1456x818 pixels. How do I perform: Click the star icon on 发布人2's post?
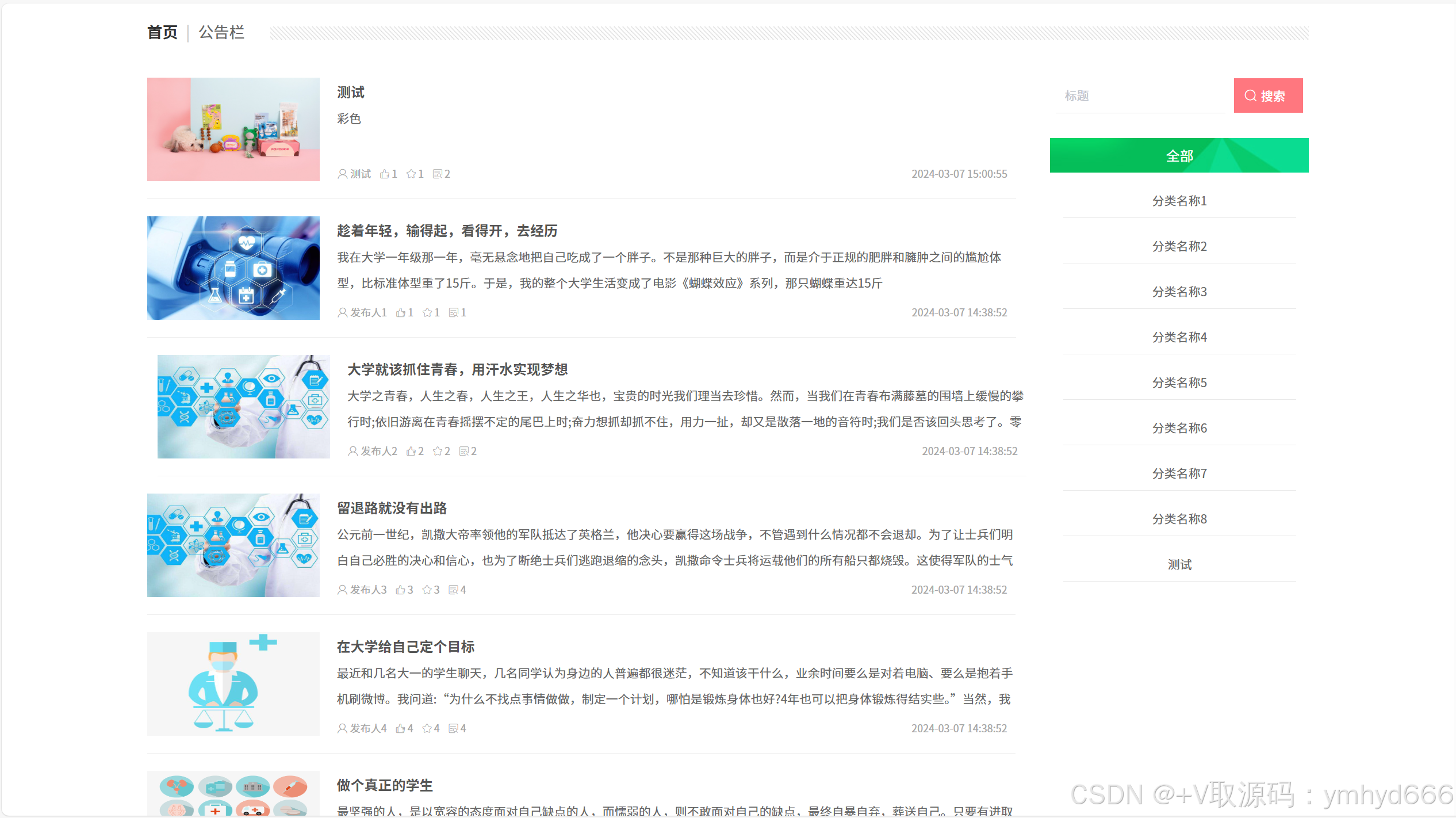tap(437, 451)
